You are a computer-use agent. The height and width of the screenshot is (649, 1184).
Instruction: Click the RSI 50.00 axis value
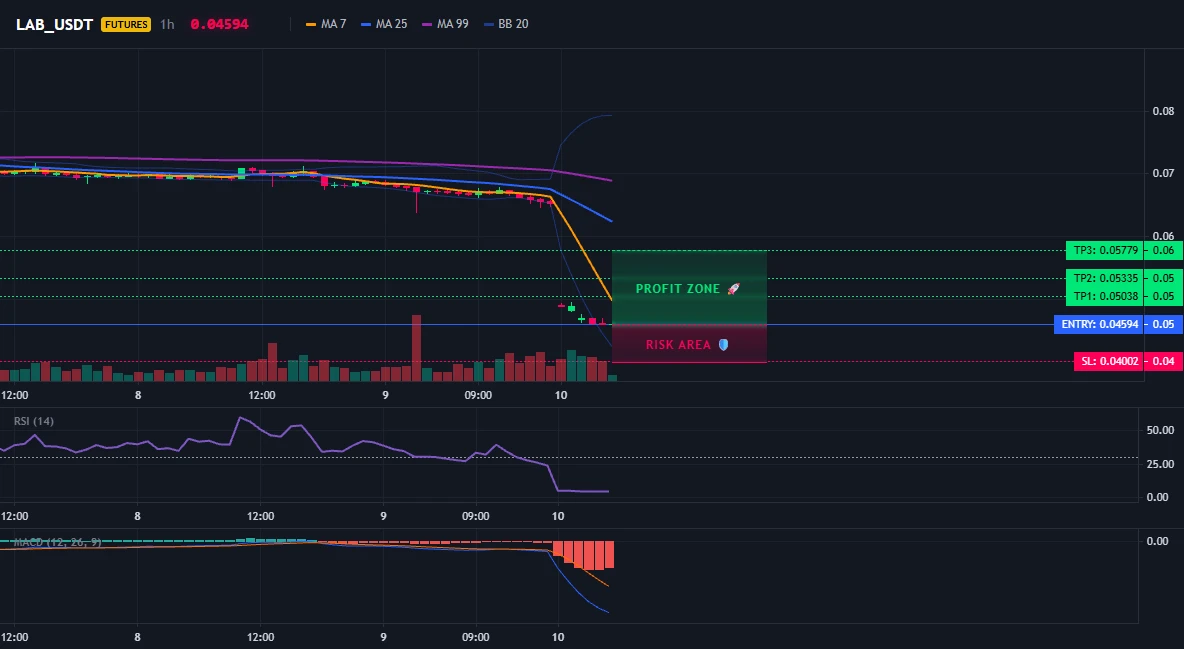(x=1160, y=430)
